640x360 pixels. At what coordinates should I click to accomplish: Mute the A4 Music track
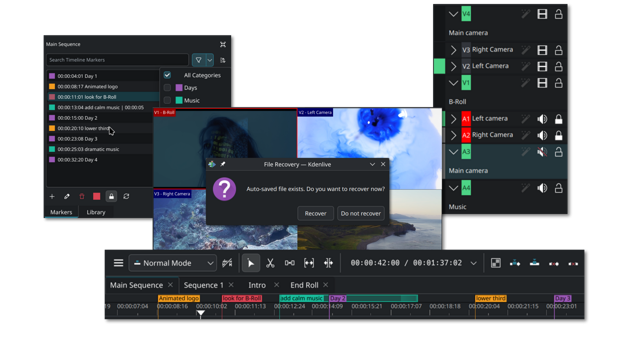coord(542,188)
